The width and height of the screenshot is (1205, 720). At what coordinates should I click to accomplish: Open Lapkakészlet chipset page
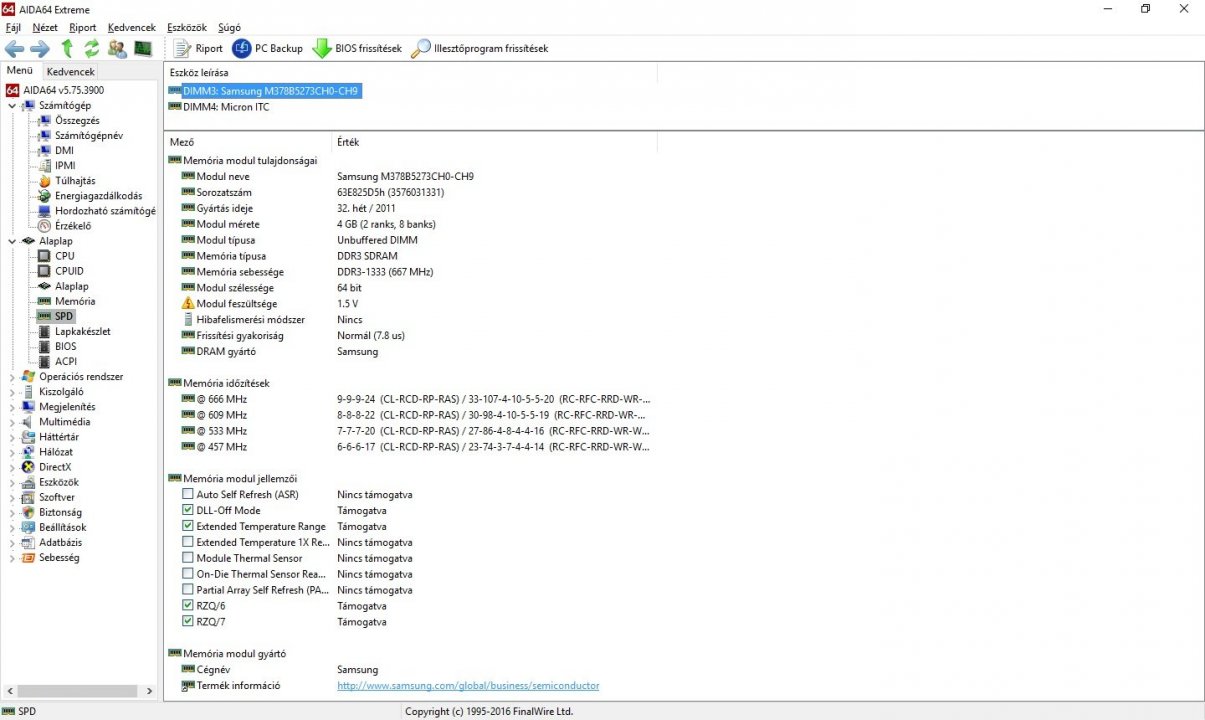82,331
